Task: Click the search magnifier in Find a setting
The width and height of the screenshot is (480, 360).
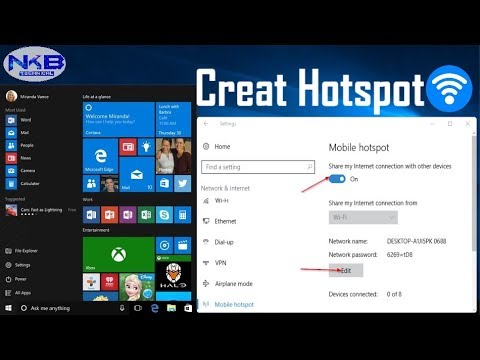Action: click(x=309, y=167)
